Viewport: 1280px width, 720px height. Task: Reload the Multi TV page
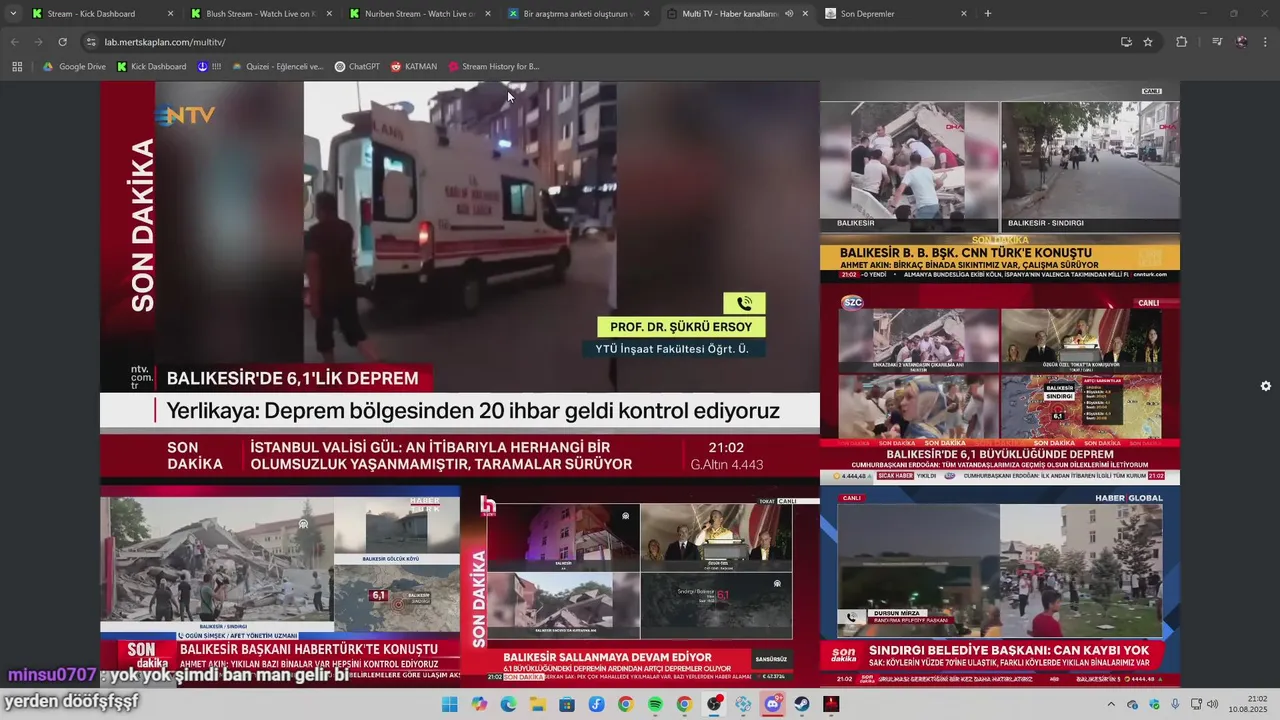click(x=62, y=42)
